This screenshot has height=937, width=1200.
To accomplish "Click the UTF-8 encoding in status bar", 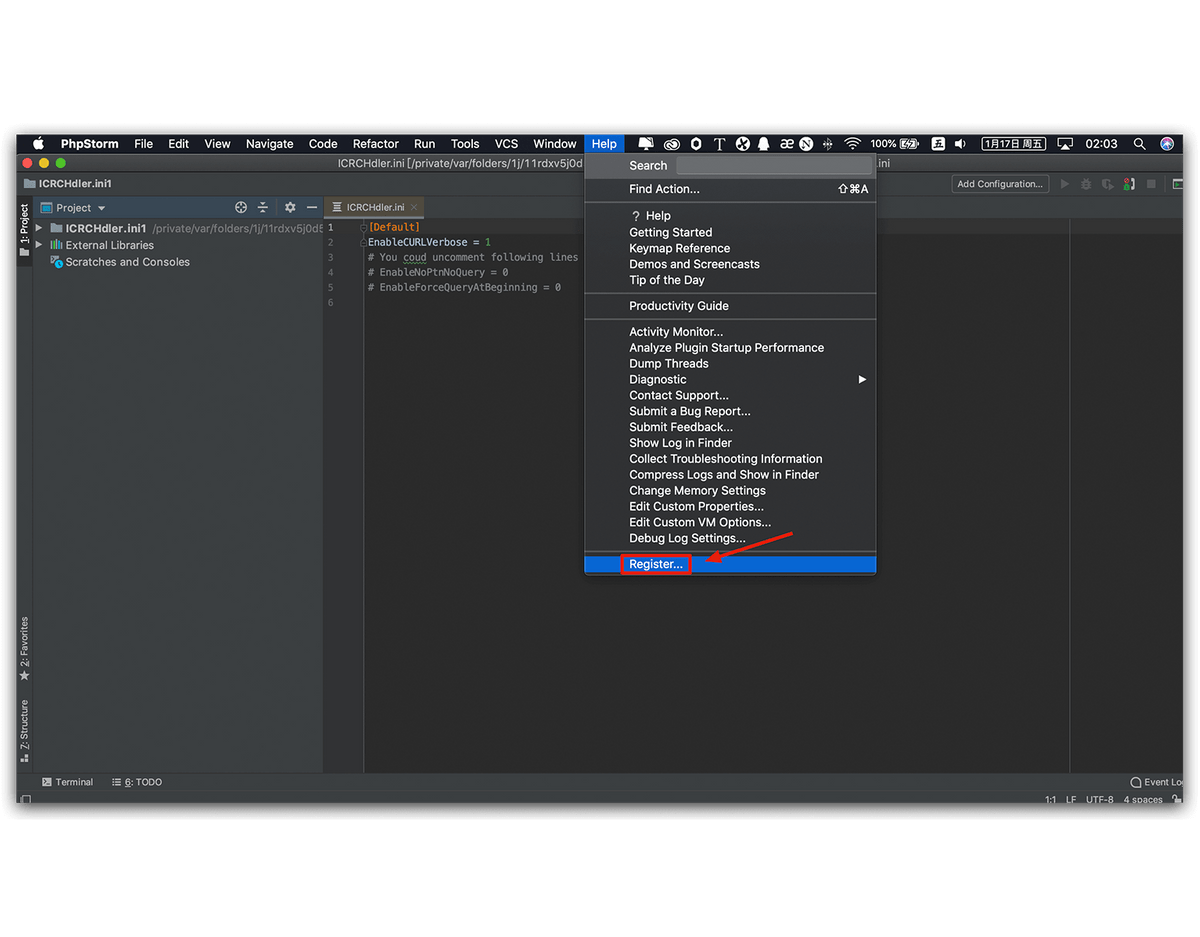I will [x=1100, y=800].
